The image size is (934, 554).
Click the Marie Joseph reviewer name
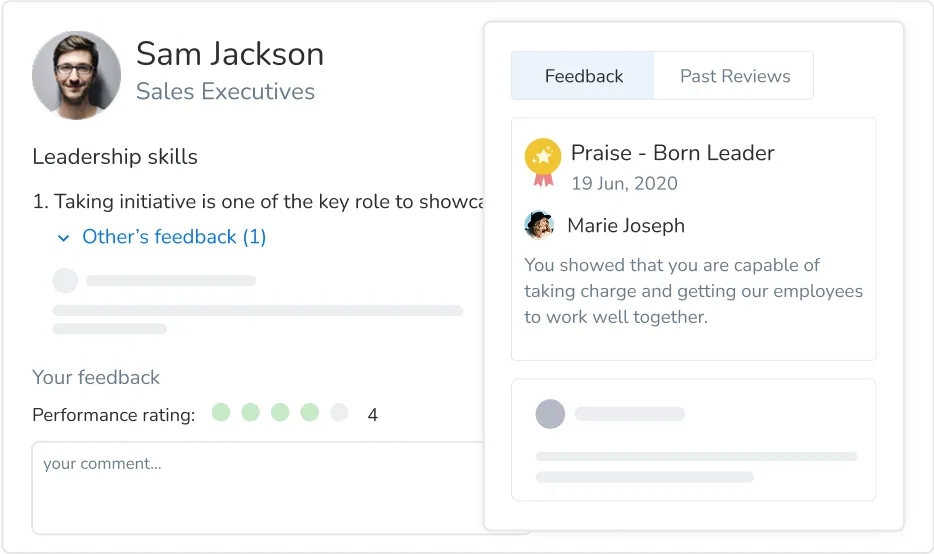click(626, 225)
